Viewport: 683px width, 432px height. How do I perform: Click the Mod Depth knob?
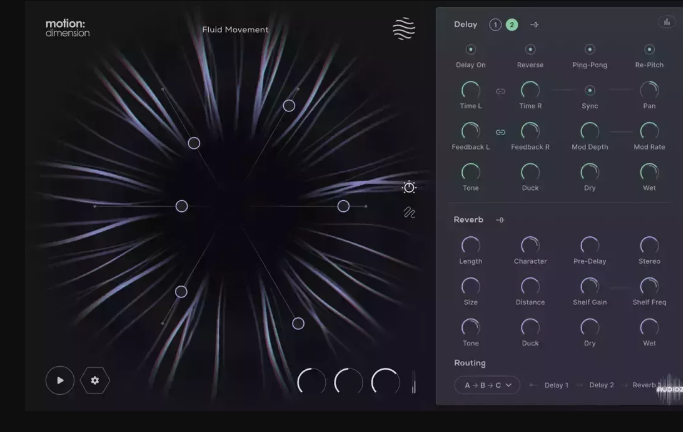click(x=590, y=131)
